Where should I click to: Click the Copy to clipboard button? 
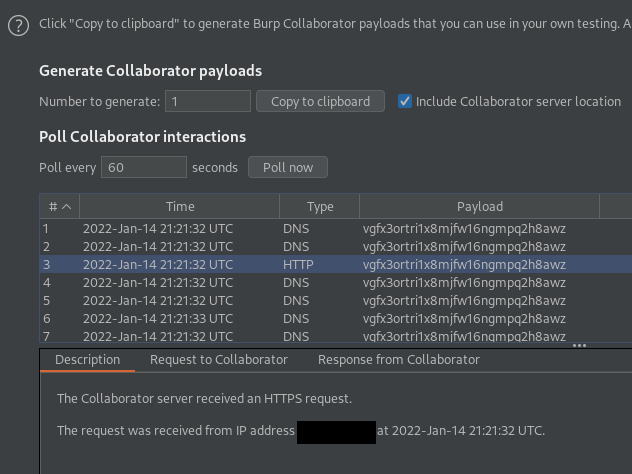[320, 101]
